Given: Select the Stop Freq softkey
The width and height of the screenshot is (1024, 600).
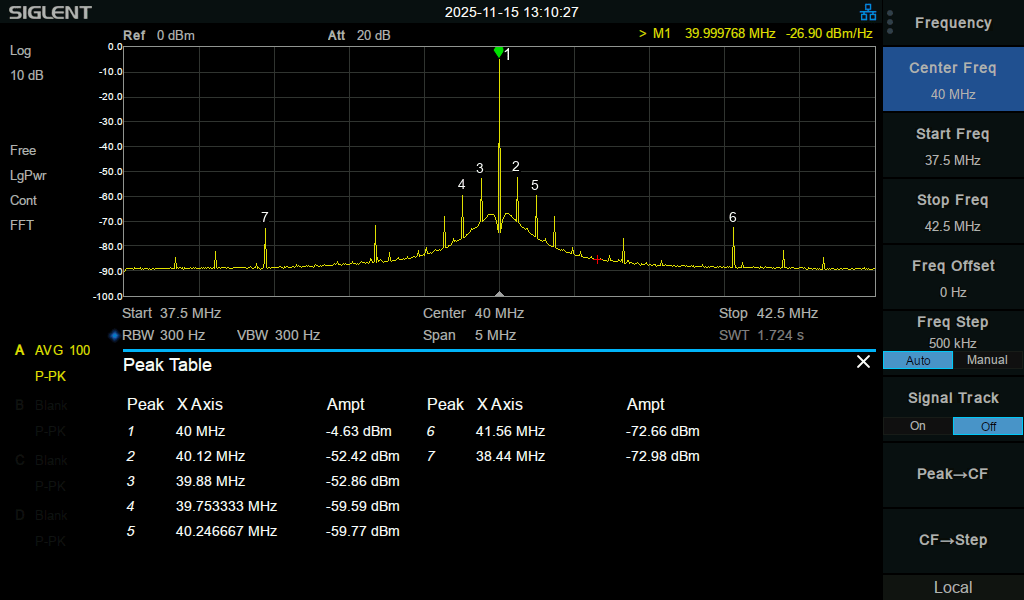Looking at the screenshot, I should 953,212.
